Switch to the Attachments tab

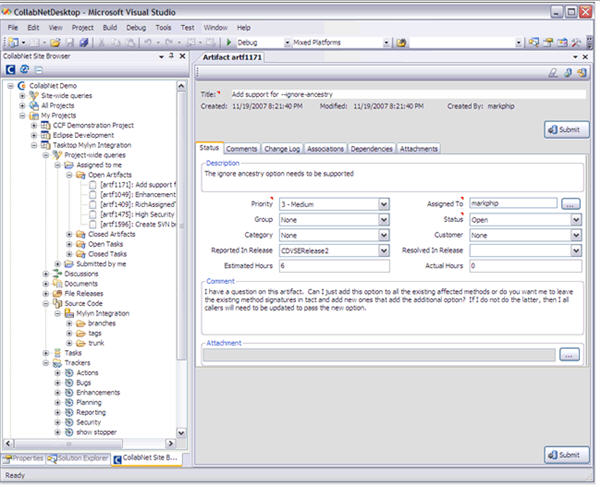[x=419, y=149]
